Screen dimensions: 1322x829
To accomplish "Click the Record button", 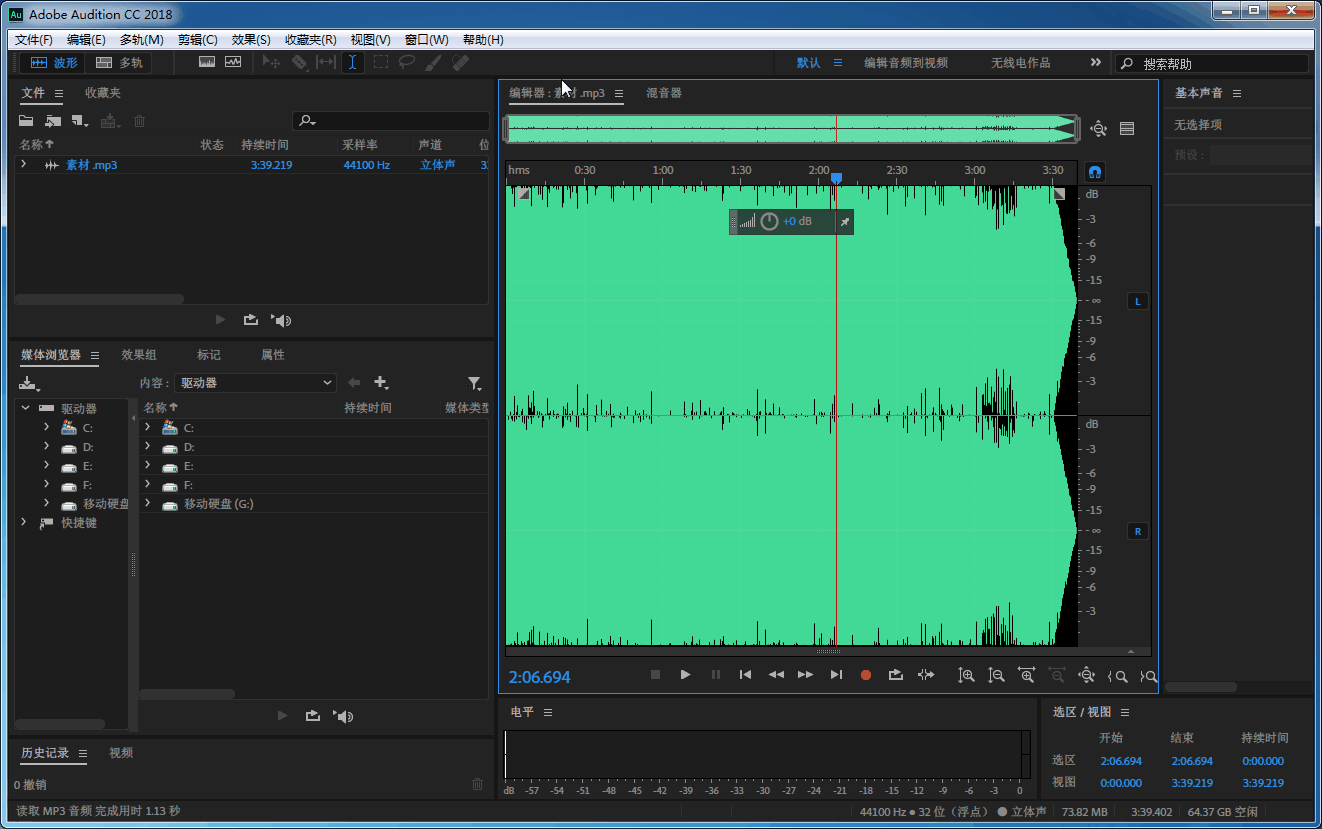I will click(x=866, y=675).
